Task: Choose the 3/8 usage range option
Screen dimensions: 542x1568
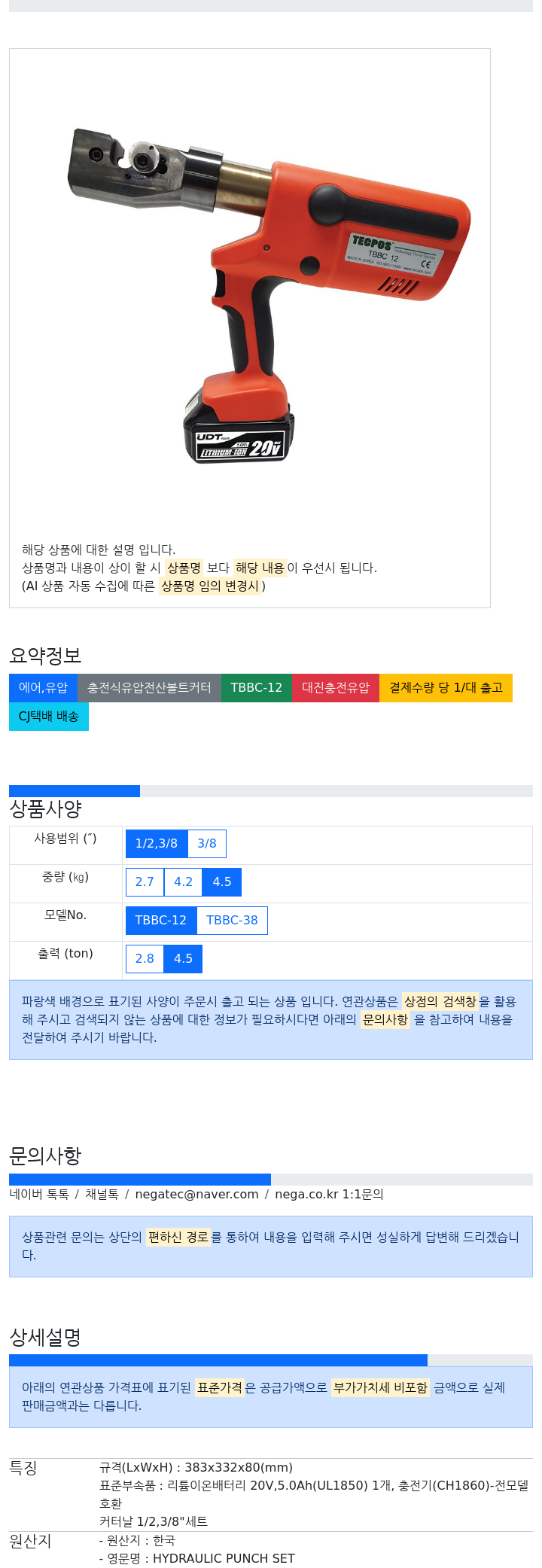Action: pyautogui.click(x=207, y=844)
